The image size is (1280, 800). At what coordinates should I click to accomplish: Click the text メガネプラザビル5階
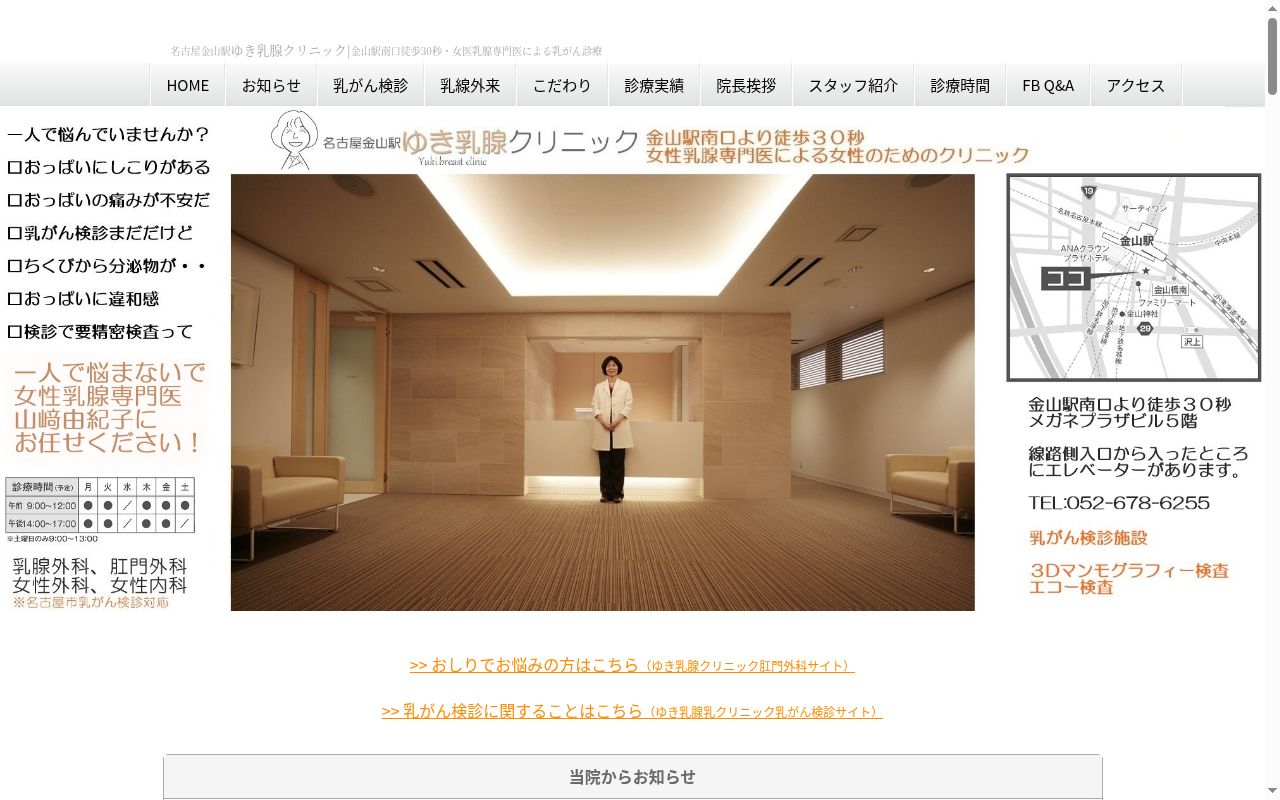pyautogui.click(x=1112, y=421)
